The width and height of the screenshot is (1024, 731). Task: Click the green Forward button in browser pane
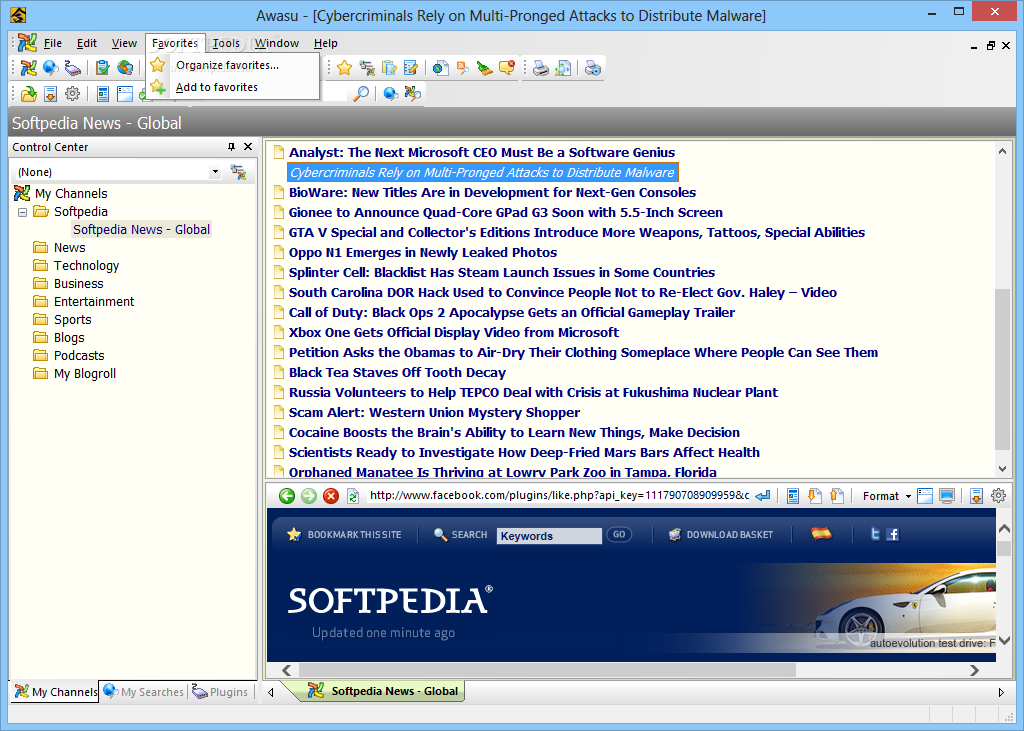pos(309,496)
